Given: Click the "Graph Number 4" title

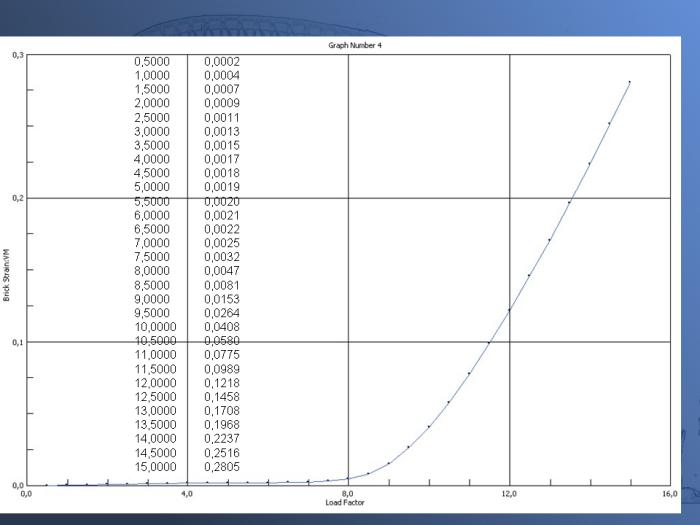Looking at the screenshot, I should tap(347, 45).
